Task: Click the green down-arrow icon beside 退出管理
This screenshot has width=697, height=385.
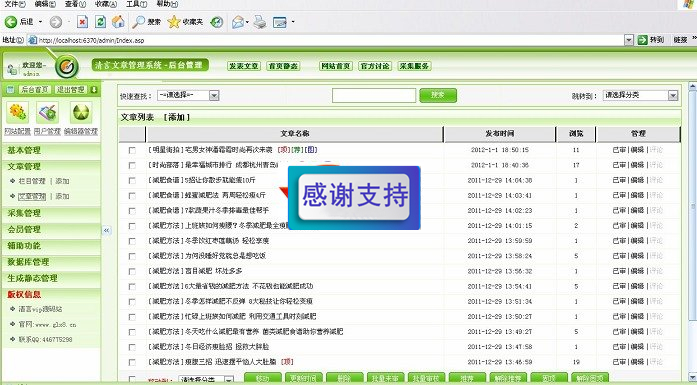Action: coord(94,90)
